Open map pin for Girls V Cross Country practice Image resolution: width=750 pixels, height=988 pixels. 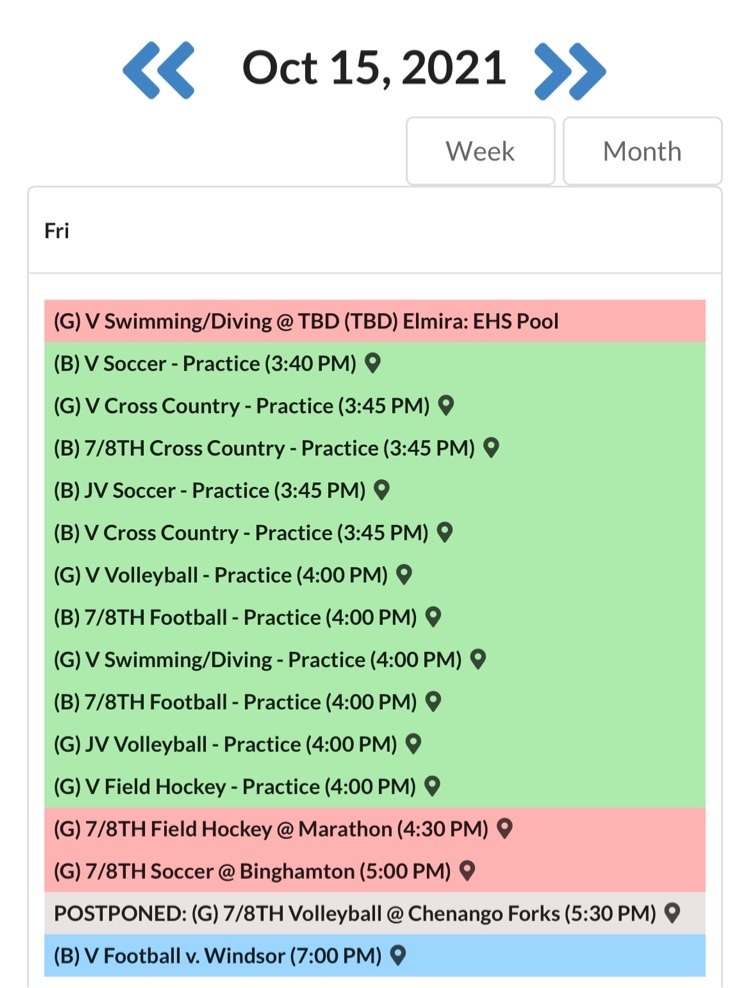446,405
